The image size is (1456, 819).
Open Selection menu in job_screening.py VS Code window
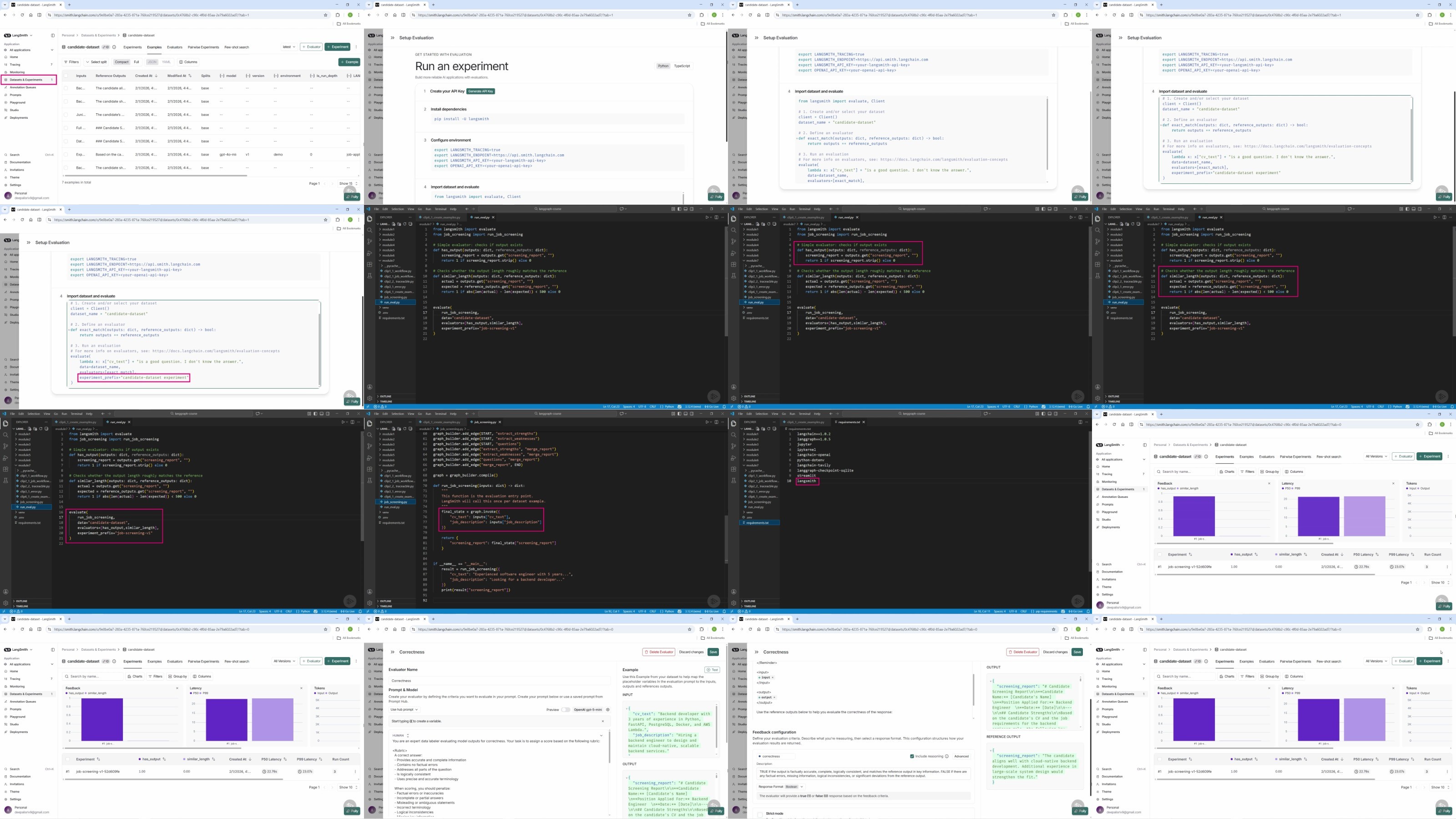pyautogui.click(x=398, y=414)
